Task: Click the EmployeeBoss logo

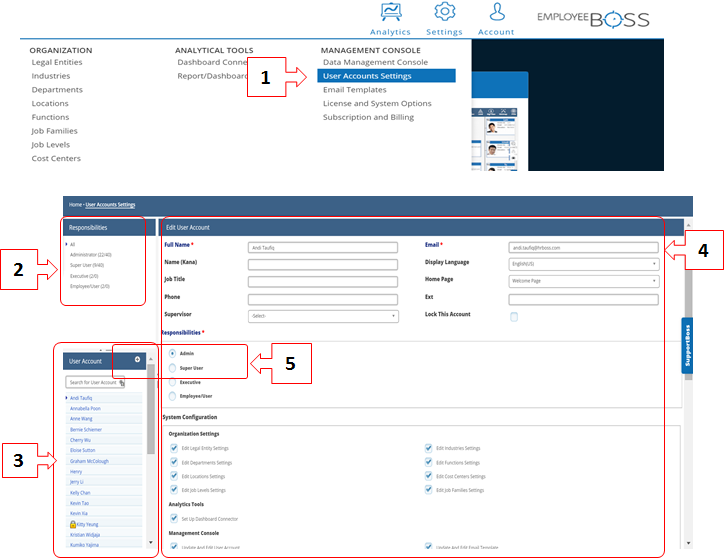Action: pyautogui.click(x=593, y=19)
